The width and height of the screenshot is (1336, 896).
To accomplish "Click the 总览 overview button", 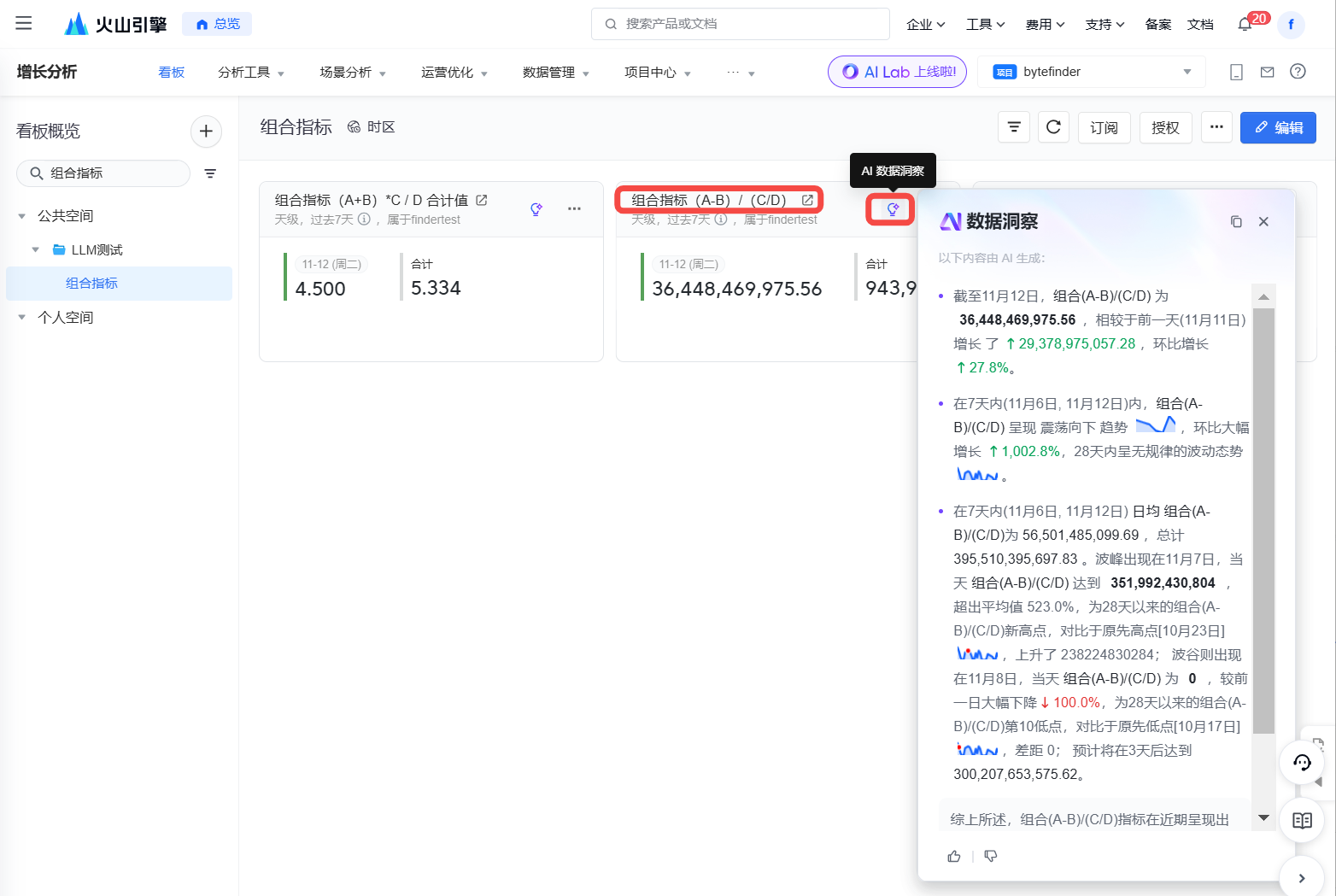I will (x=217, y=24).
